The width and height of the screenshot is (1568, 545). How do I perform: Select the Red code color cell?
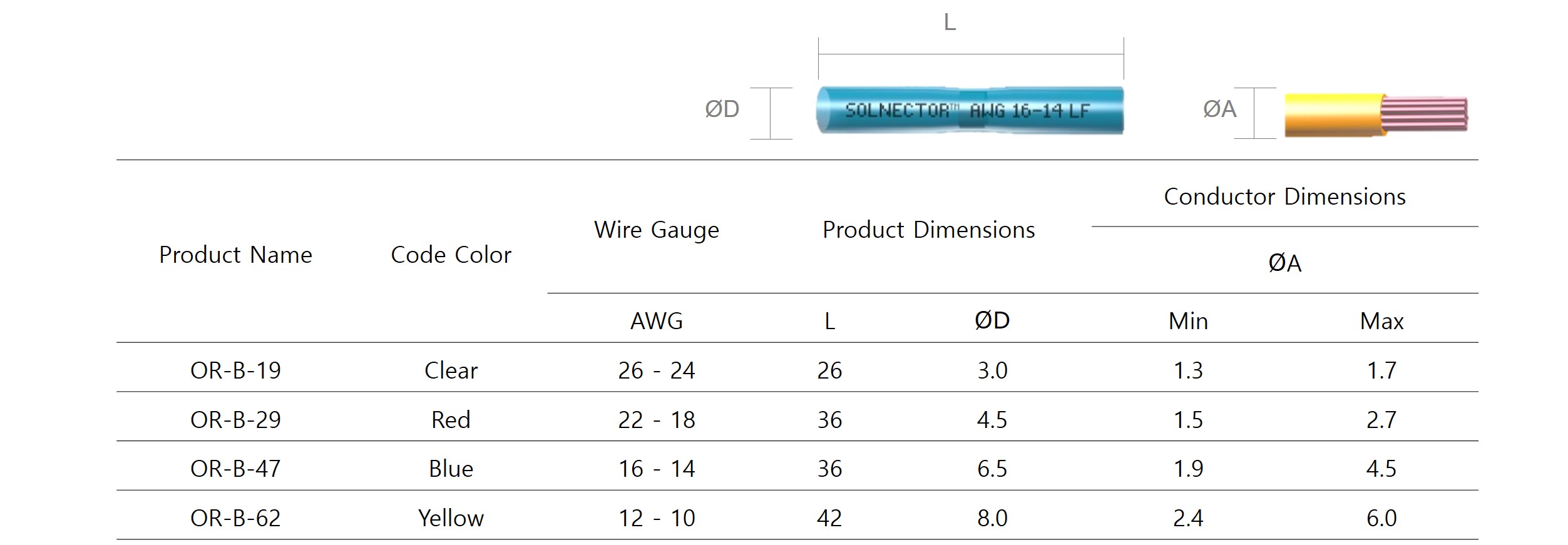click(451, 419)
